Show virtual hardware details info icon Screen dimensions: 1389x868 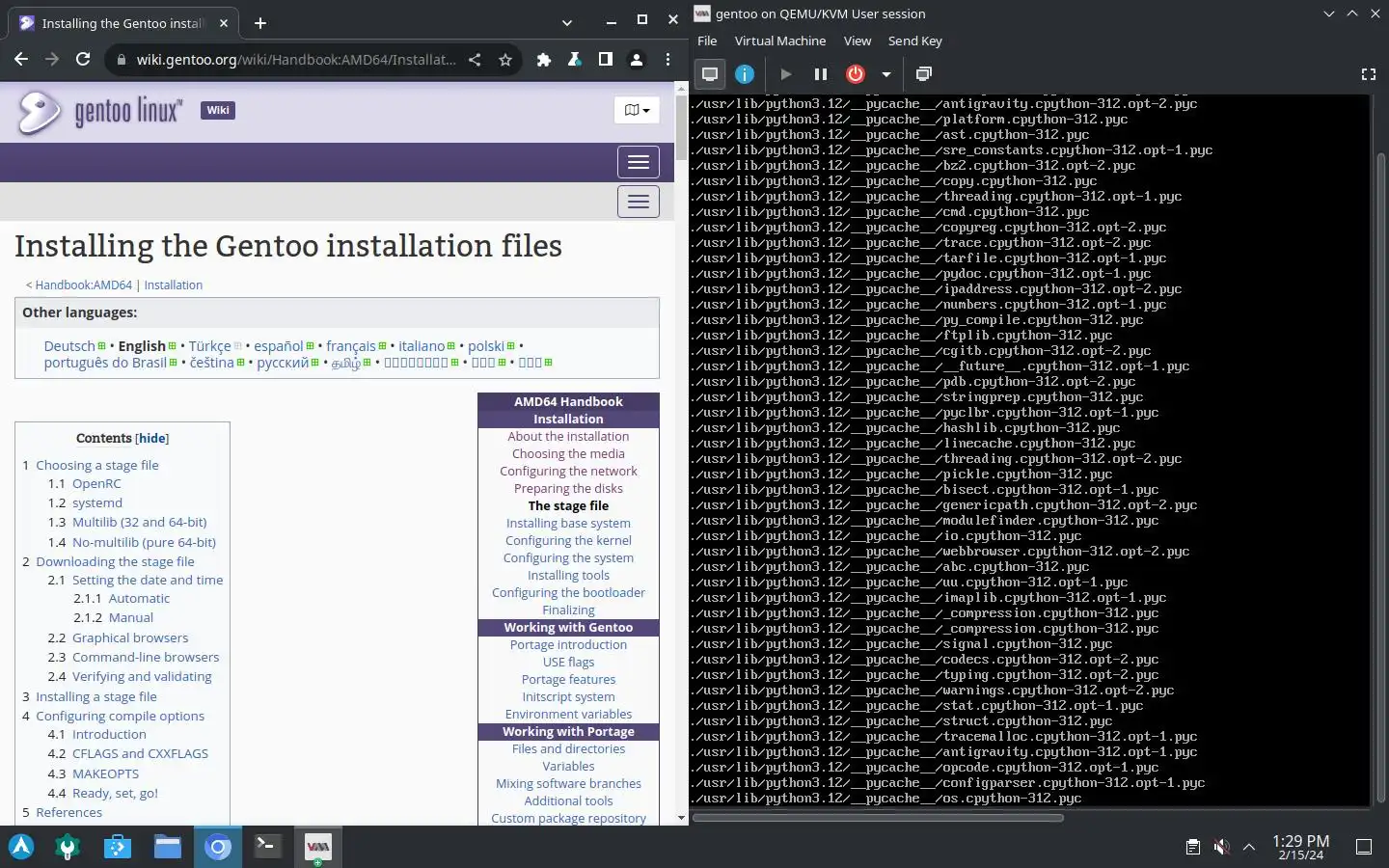[x=745, y=74]
